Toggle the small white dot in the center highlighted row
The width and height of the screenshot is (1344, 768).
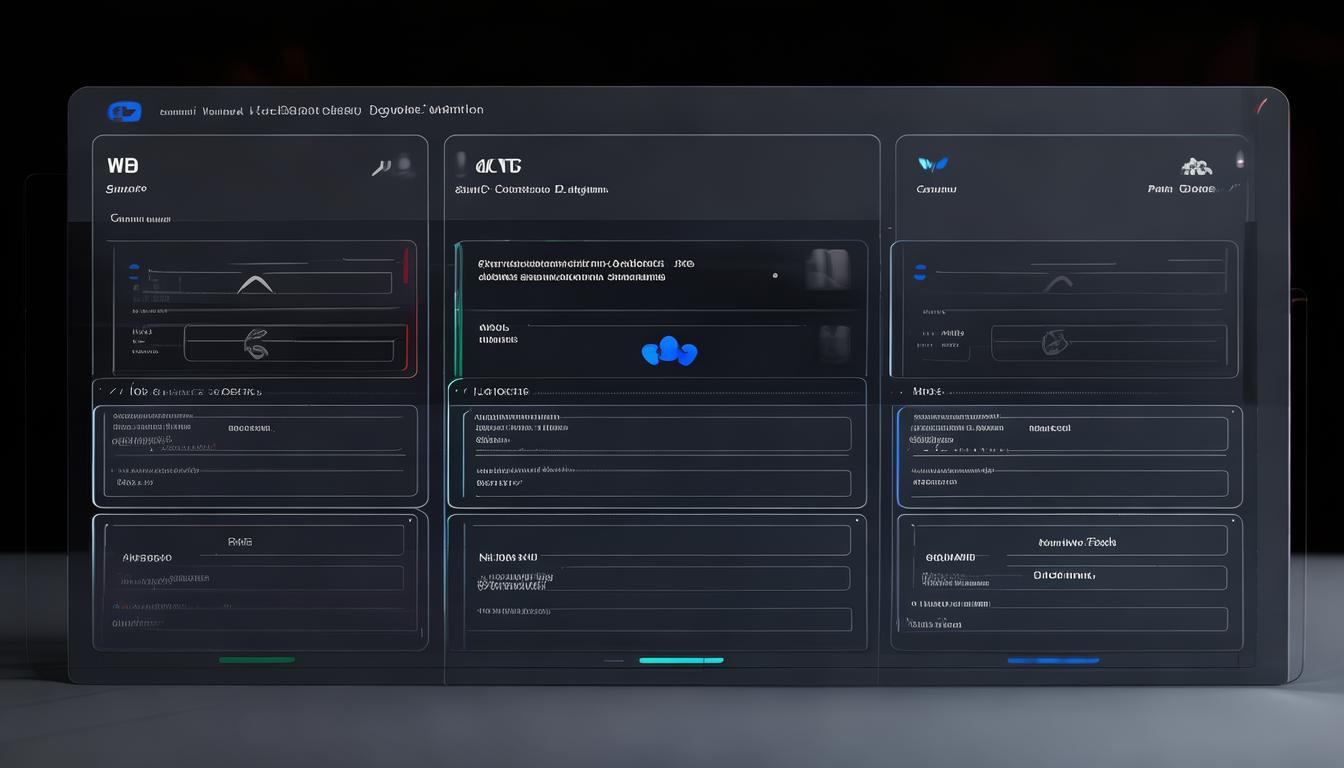[775, 275]
